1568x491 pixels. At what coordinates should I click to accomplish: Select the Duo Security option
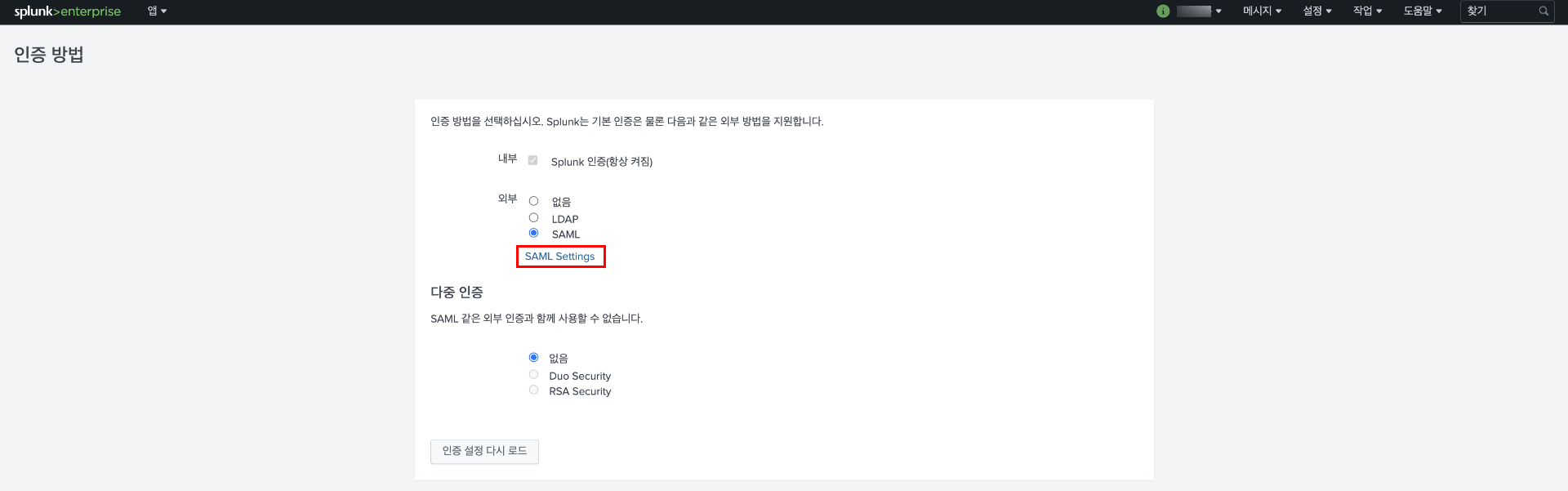[533, 375]
